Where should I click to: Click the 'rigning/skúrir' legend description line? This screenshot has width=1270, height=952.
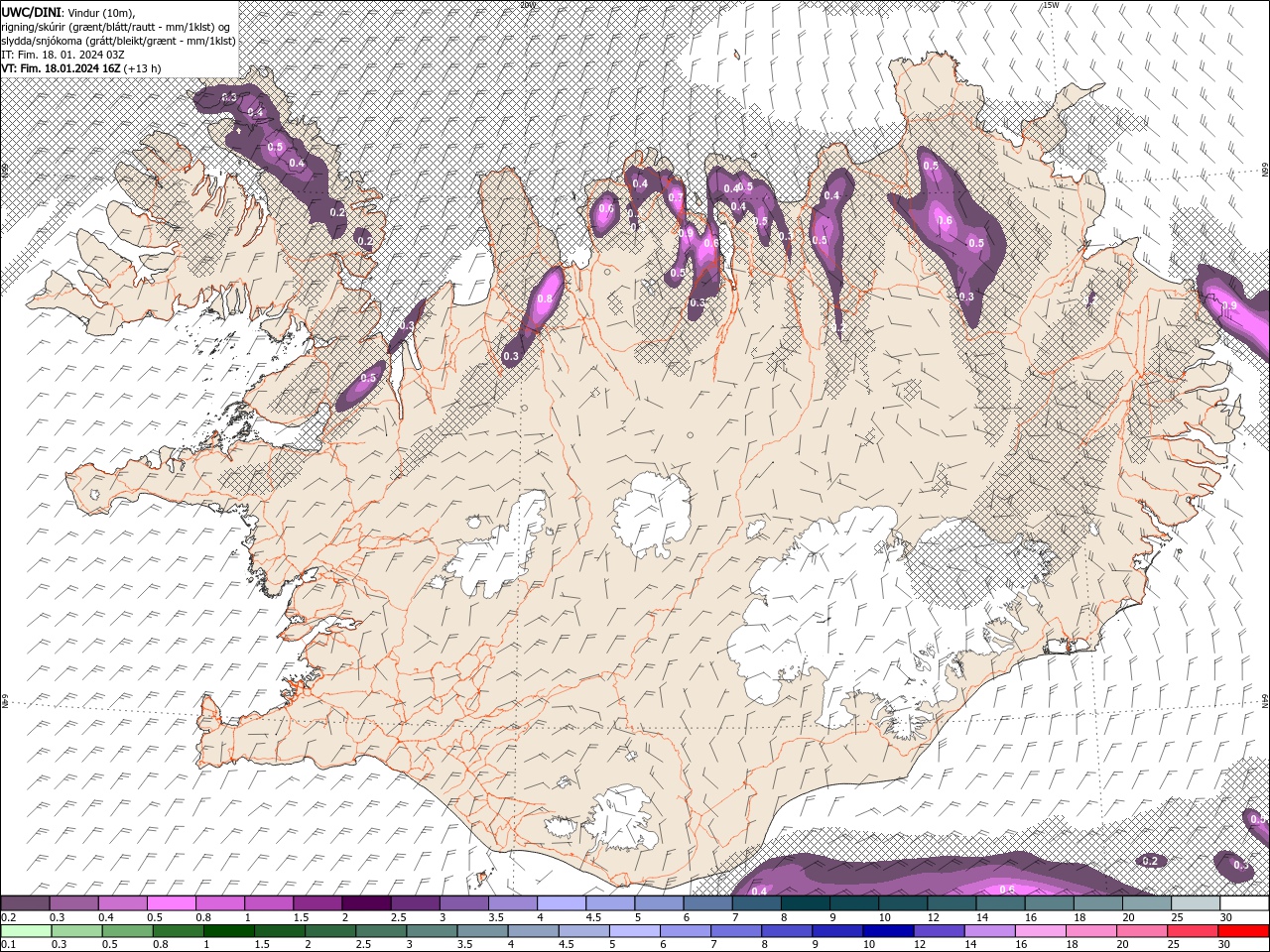(x=117, y=27)
